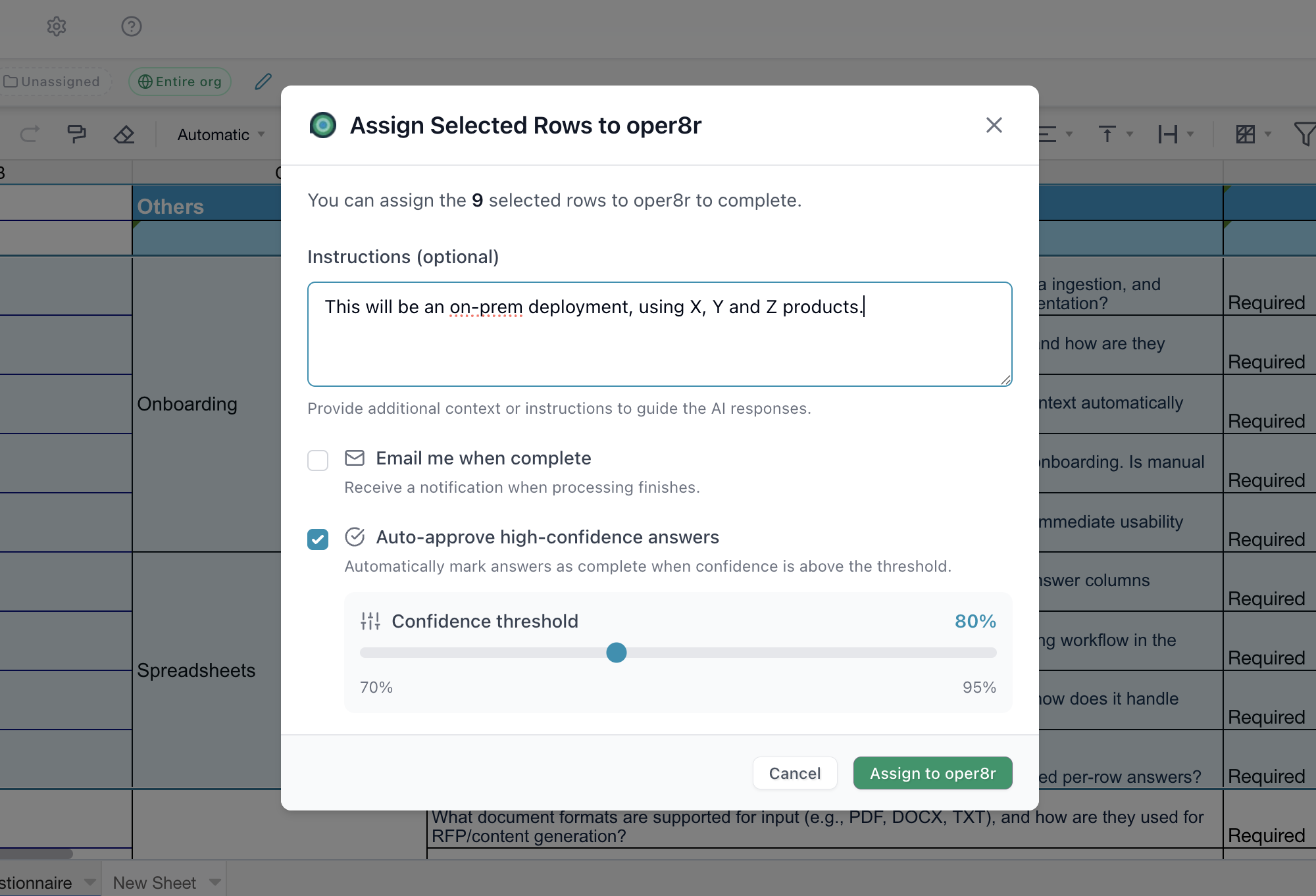
Task: Click the Assign to oper8r button
Action: coord(932,773)
